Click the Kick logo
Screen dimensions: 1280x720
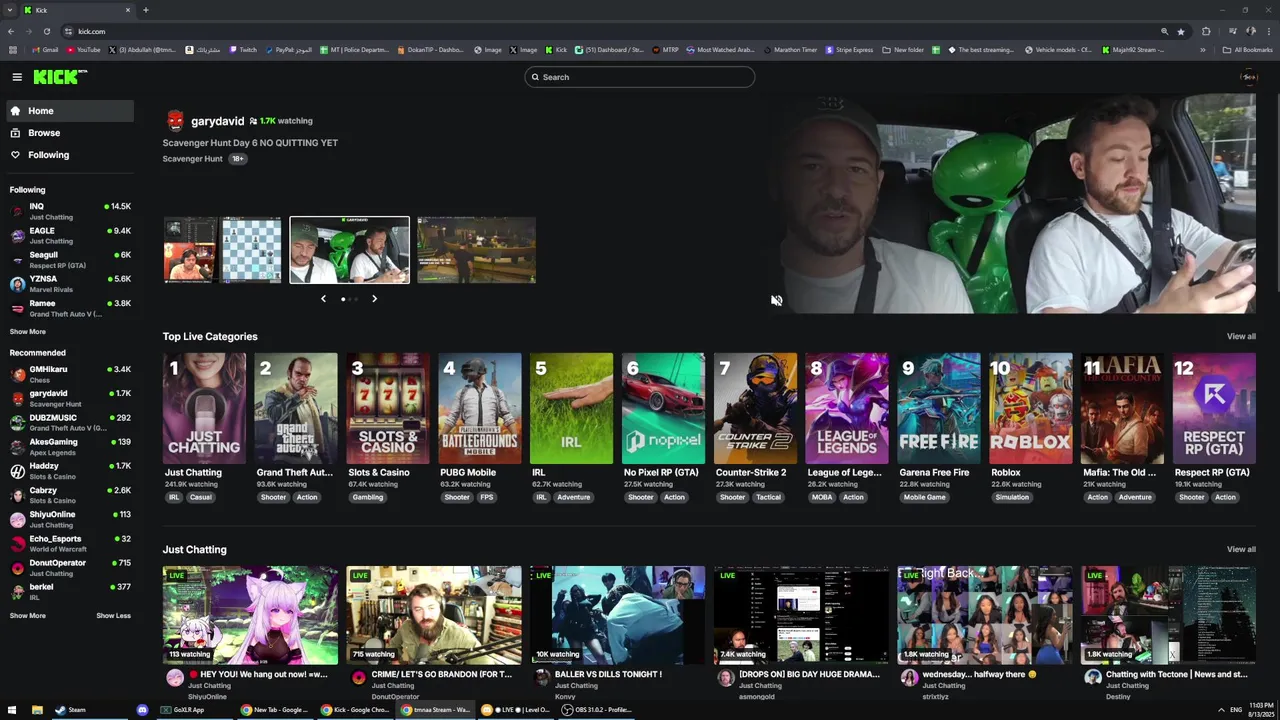[60, 77]
